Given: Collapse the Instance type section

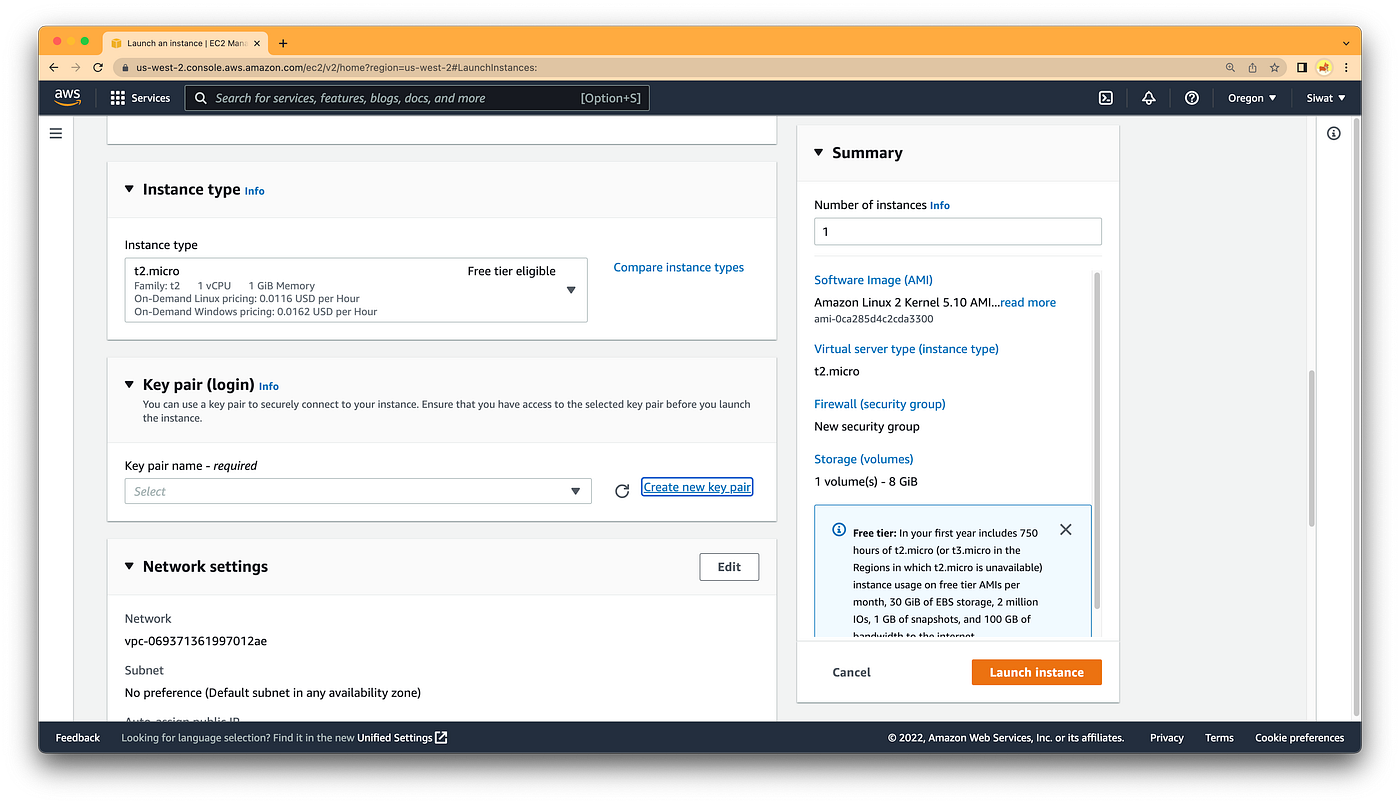Looking at the screenshot, I should pos(129,189).
